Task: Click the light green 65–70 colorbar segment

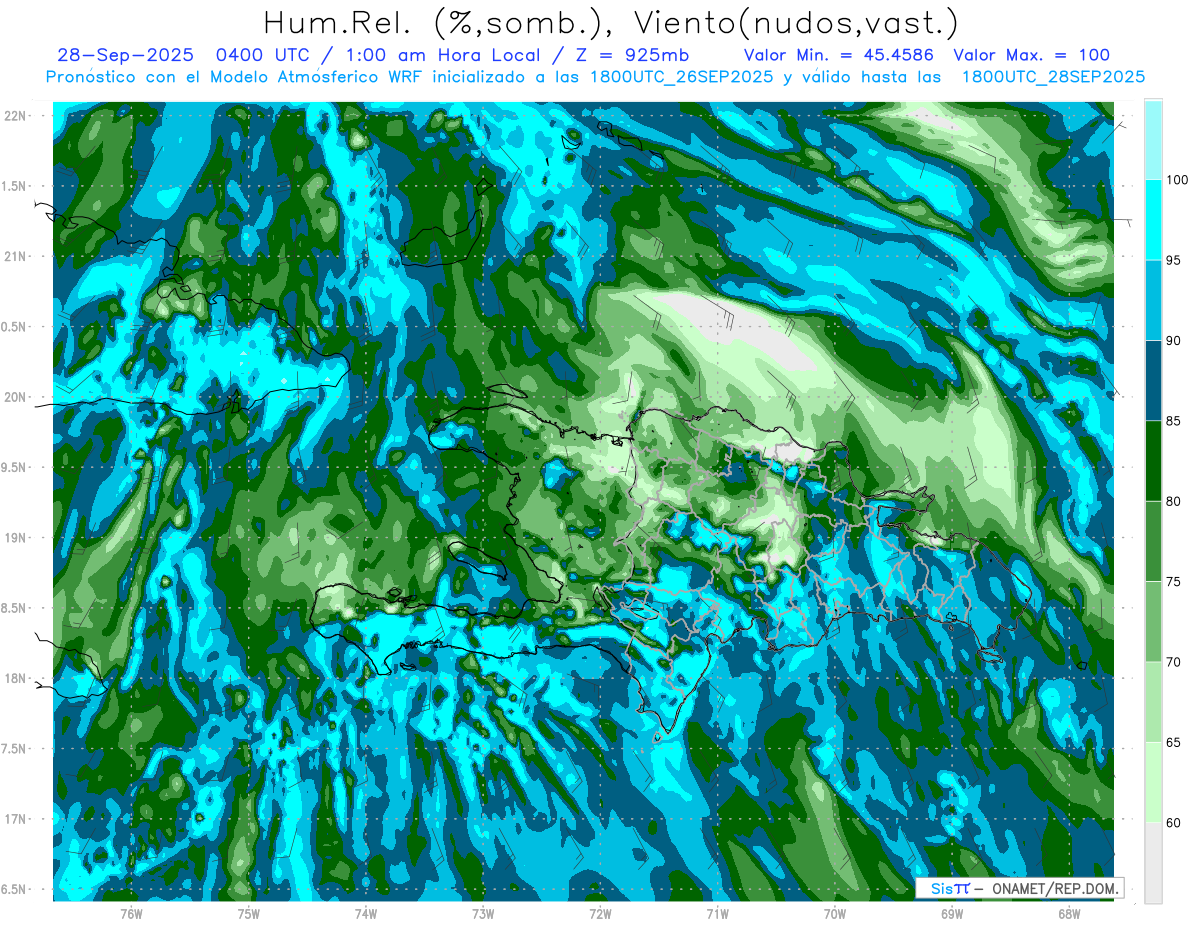Action: pos(1152,702)
